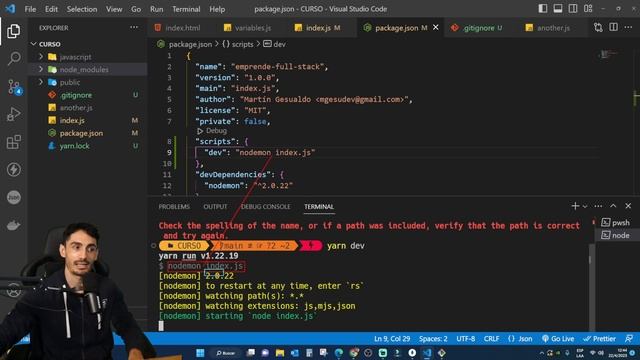Screen dimensions: 640x360
Task: Toggle the primary side bar layout icon
Action: [542, 9]
